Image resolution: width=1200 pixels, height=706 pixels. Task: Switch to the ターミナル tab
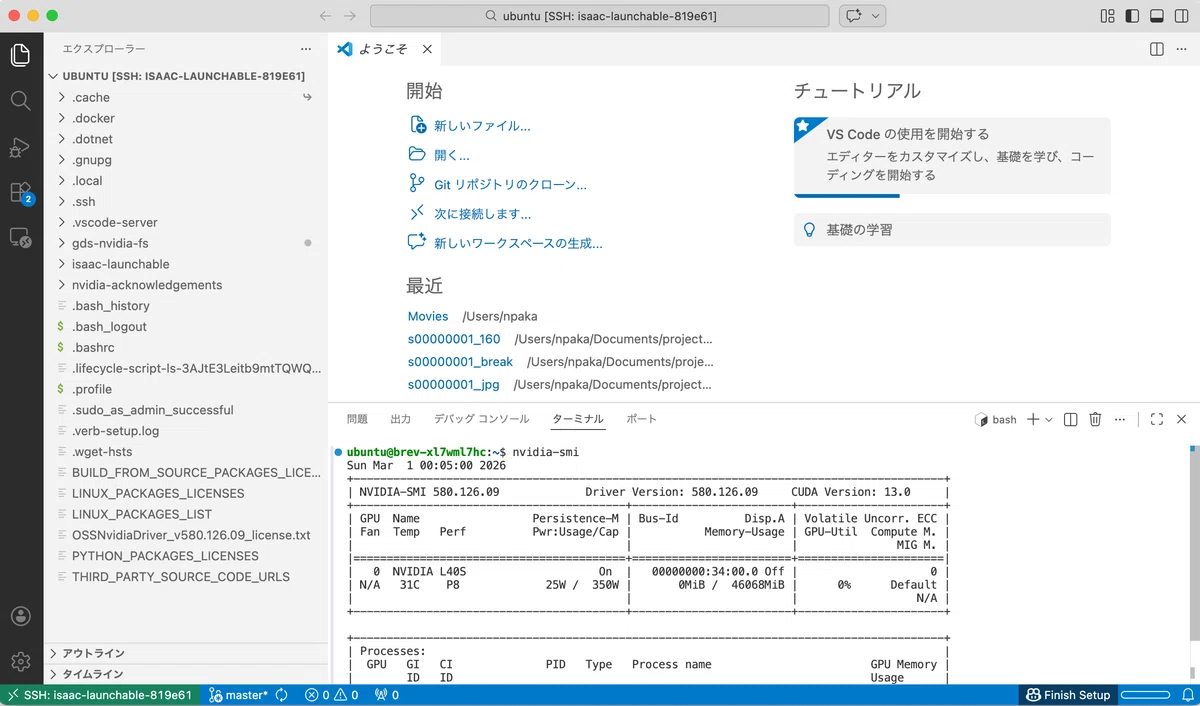[578, 419]
